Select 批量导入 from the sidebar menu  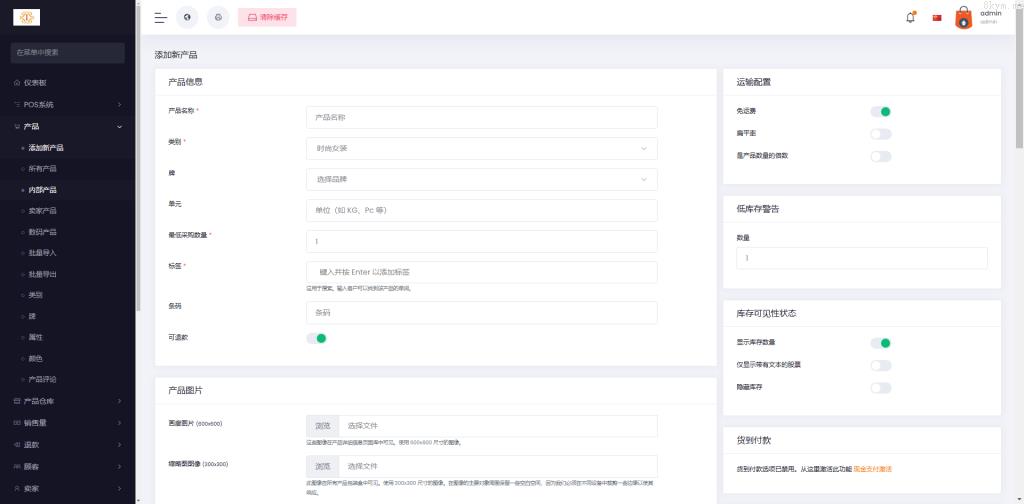tap(42, 253)
